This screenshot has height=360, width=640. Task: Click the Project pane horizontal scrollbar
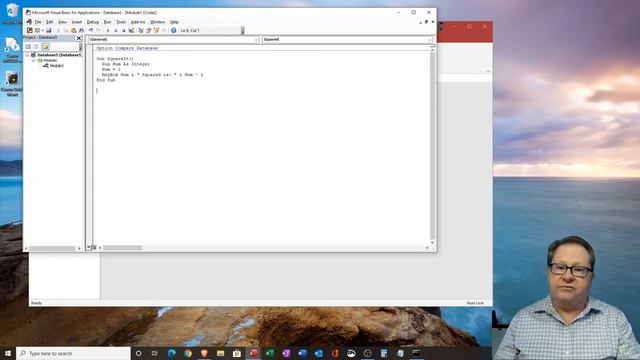tap(53, 248)
